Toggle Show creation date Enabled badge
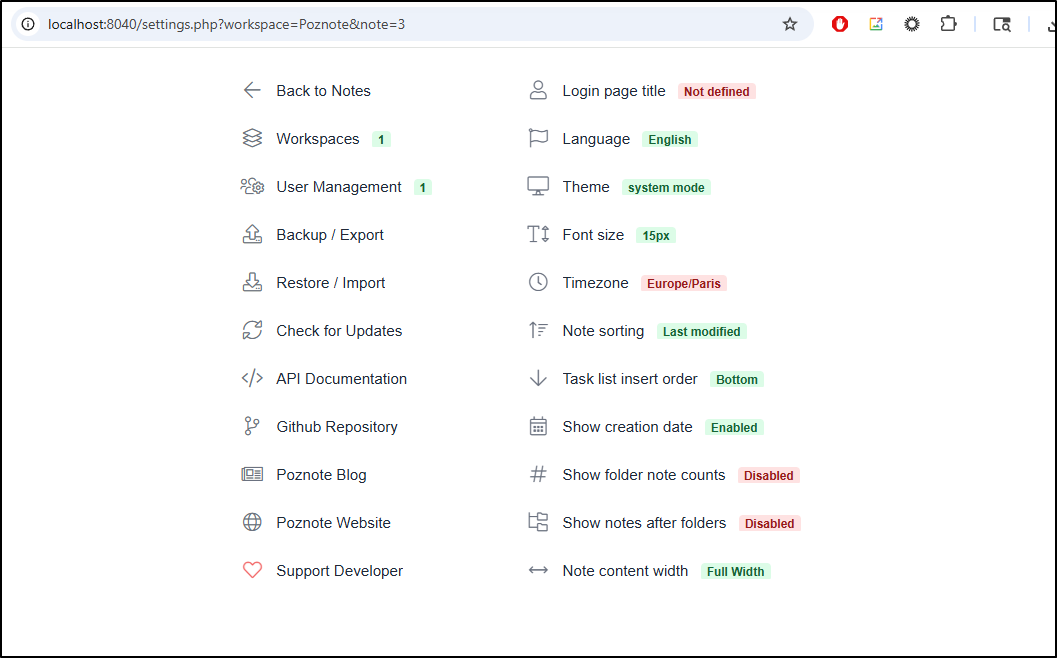 pos(734,428)
